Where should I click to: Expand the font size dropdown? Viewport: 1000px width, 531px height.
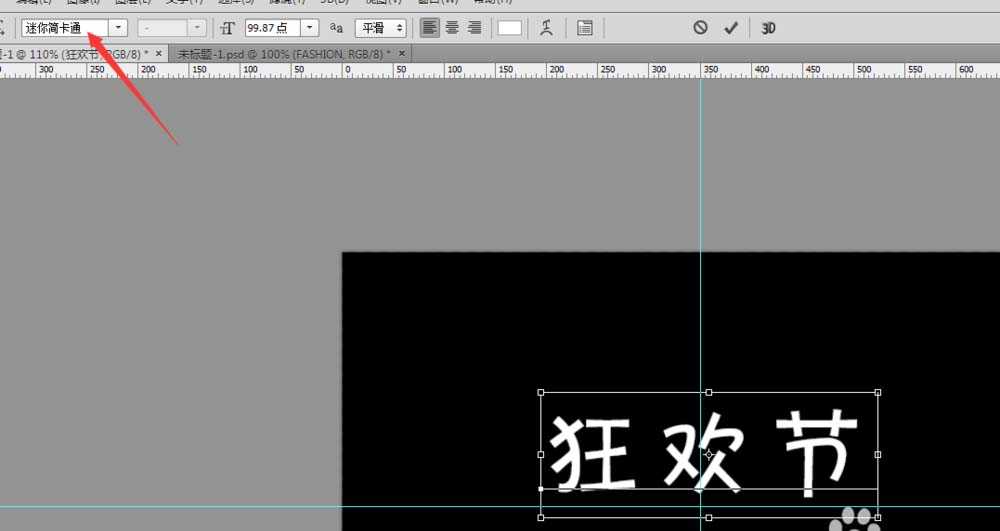pos(309,28)
